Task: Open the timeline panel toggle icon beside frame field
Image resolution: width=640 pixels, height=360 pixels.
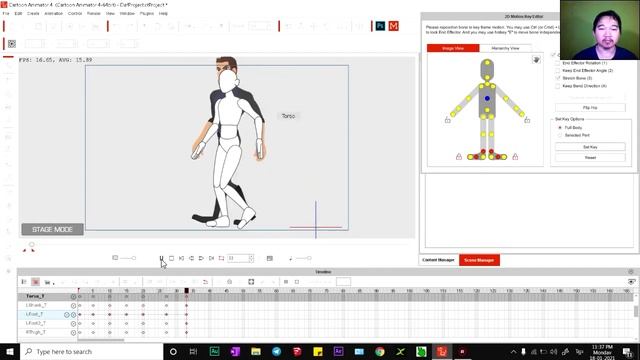Action: point(269,258)
